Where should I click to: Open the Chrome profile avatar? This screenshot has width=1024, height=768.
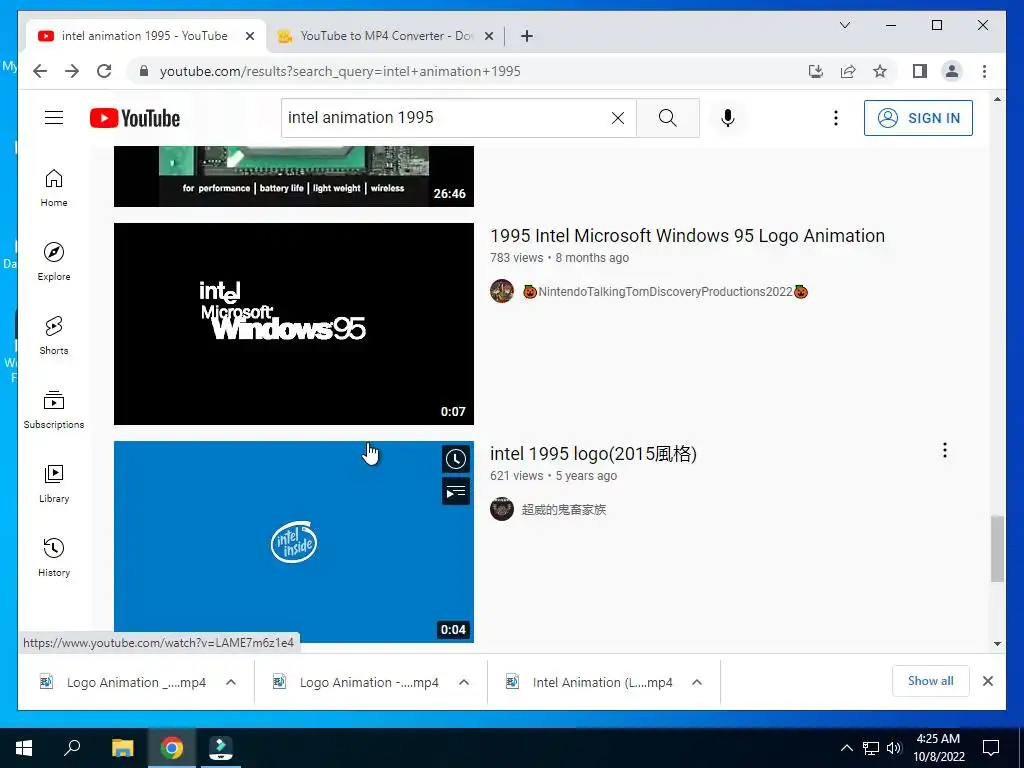pyautogui.click(x=952, y=71)
